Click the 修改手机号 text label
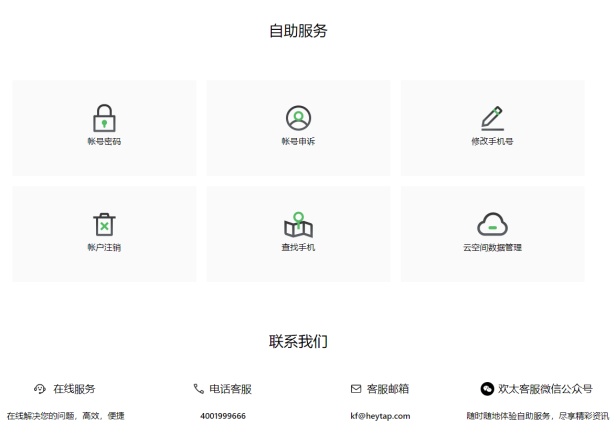The height and width of the screenshot is (434, 616). (x=492, y=142)
